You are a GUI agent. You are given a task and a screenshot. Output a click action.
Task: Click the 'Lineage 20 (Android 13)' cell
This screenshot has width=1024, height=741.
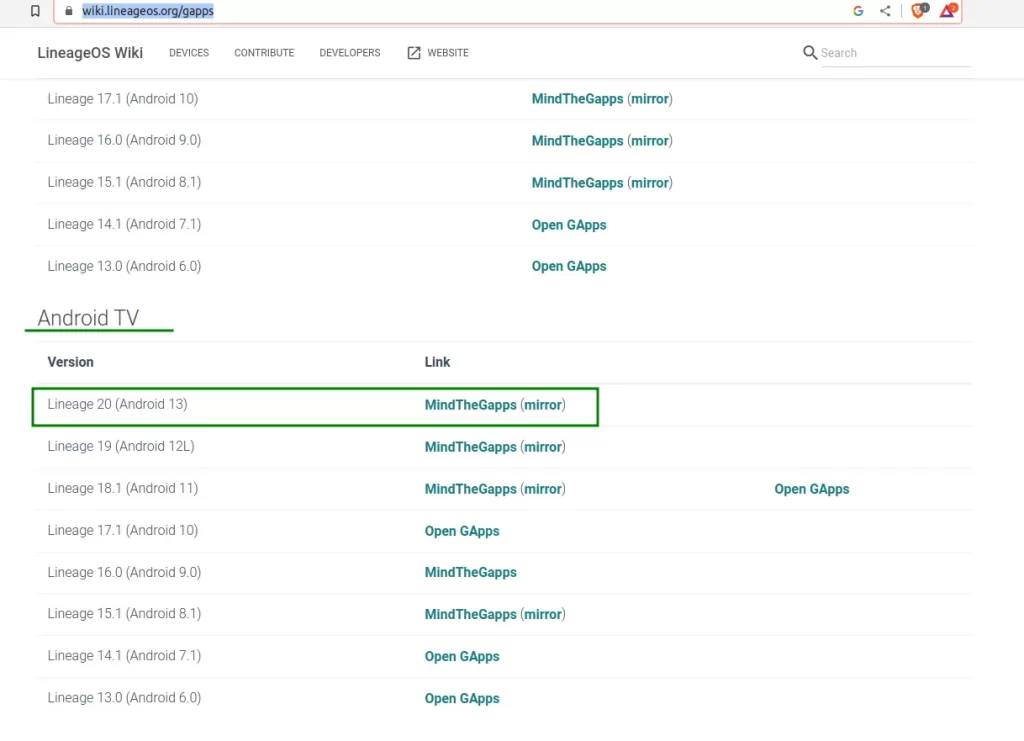pos(118,404)
